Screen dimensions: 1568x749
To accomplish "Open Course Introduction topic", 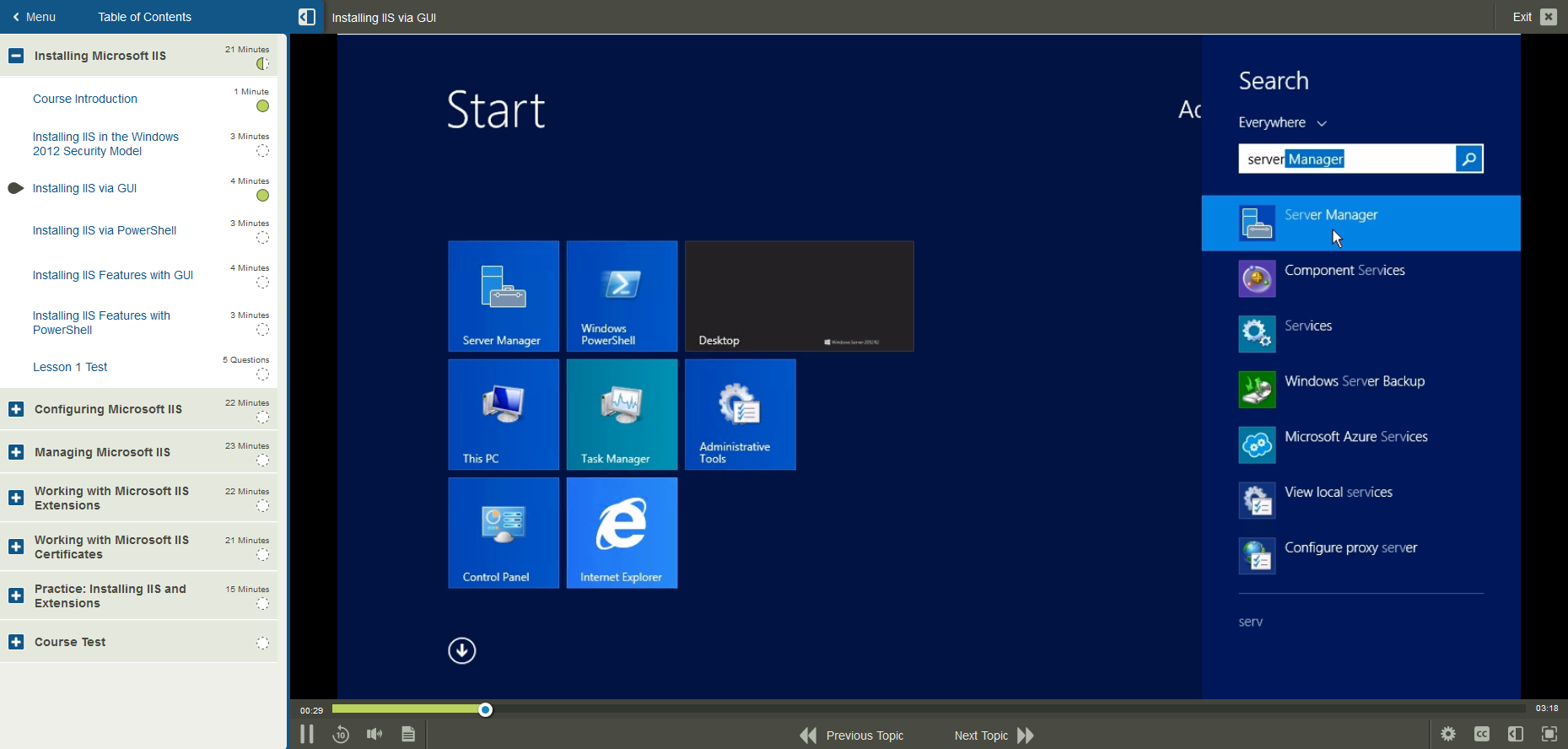I will click(85, 99).
